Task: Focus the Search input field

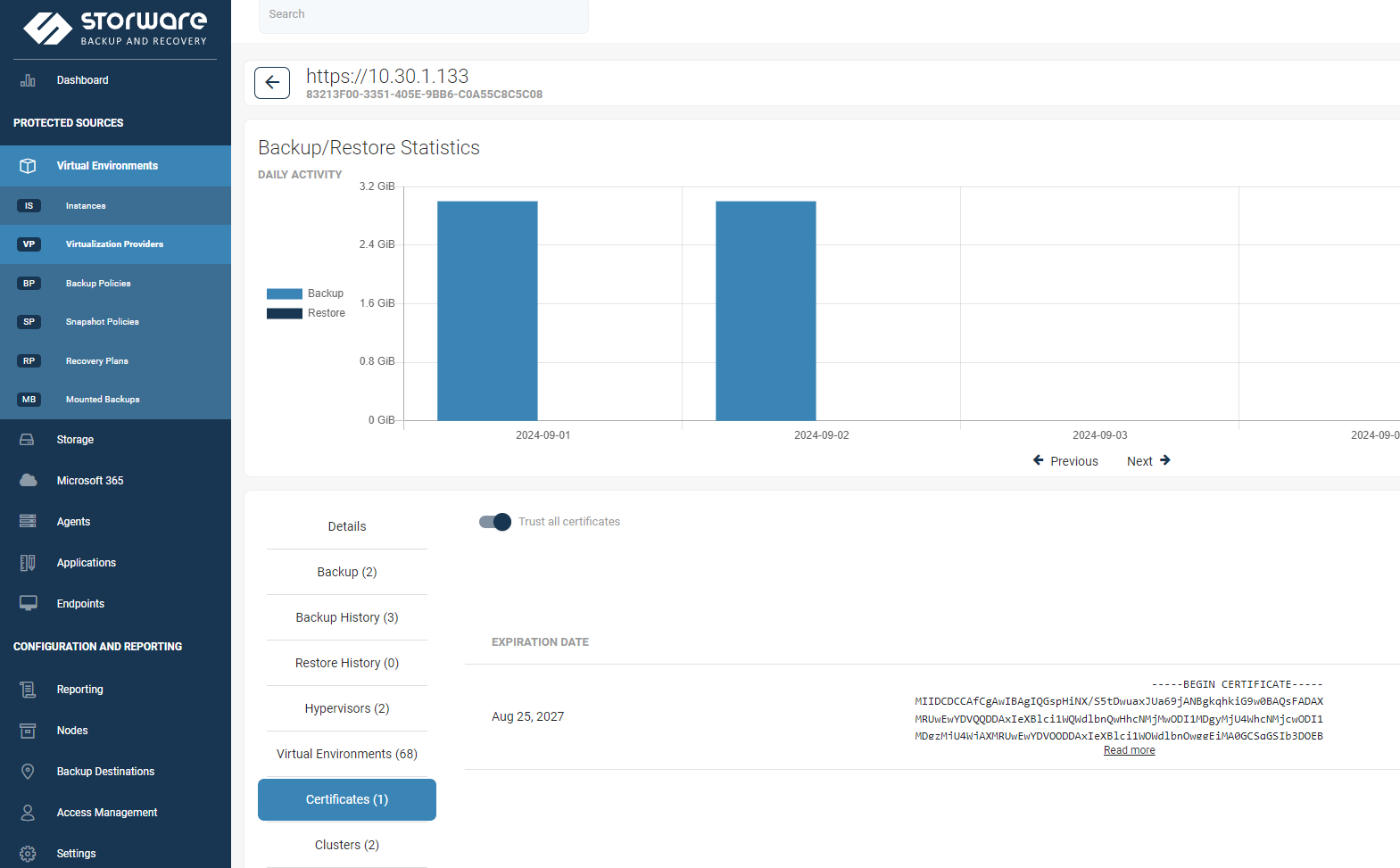Action: coord(424,15)
